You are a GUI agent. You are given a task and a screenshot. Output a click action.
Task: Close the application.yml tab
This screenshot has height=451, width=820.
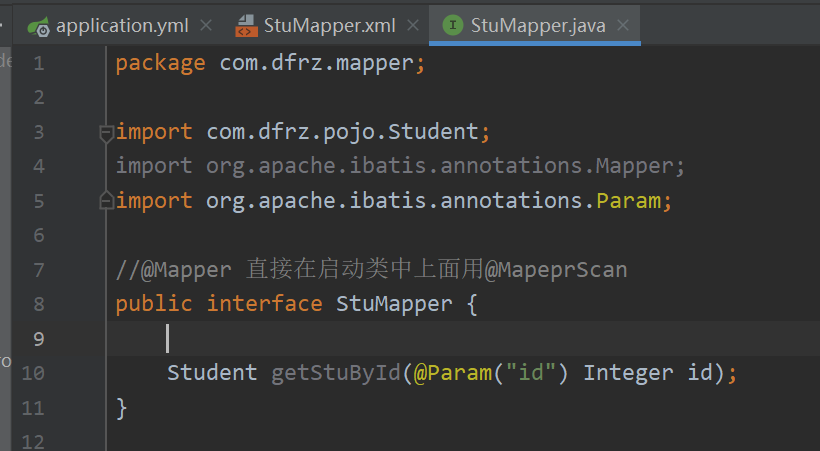coord(206,26)
